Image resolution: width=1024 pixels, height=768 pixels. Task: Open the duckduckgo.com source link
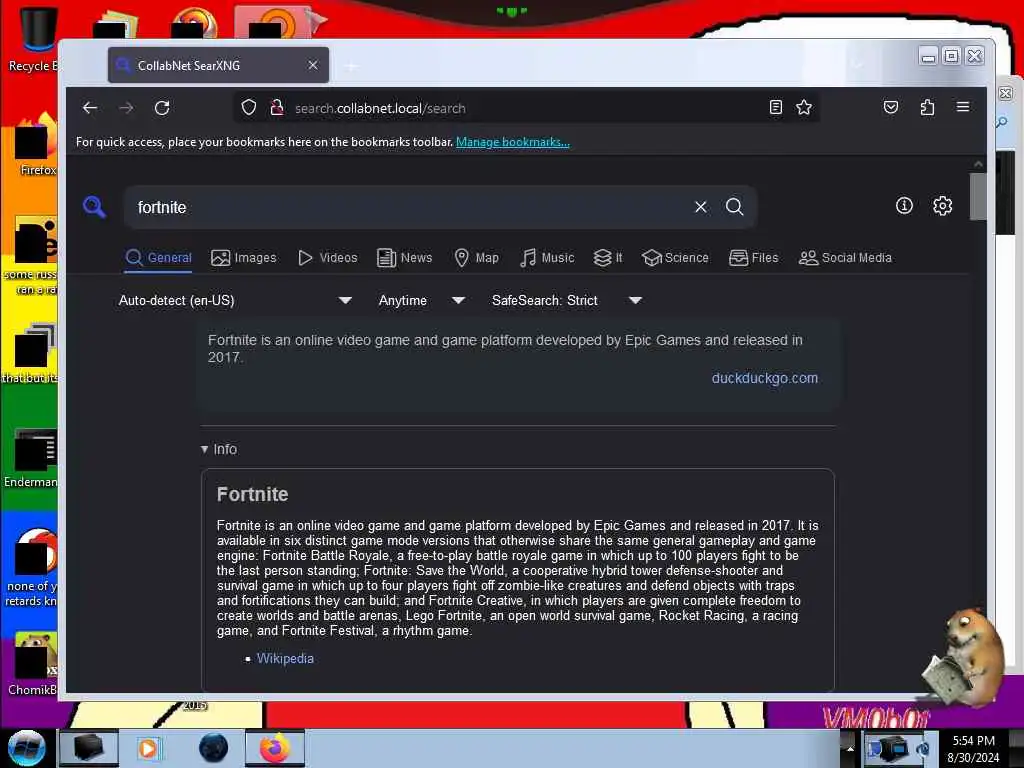(765, 378)
